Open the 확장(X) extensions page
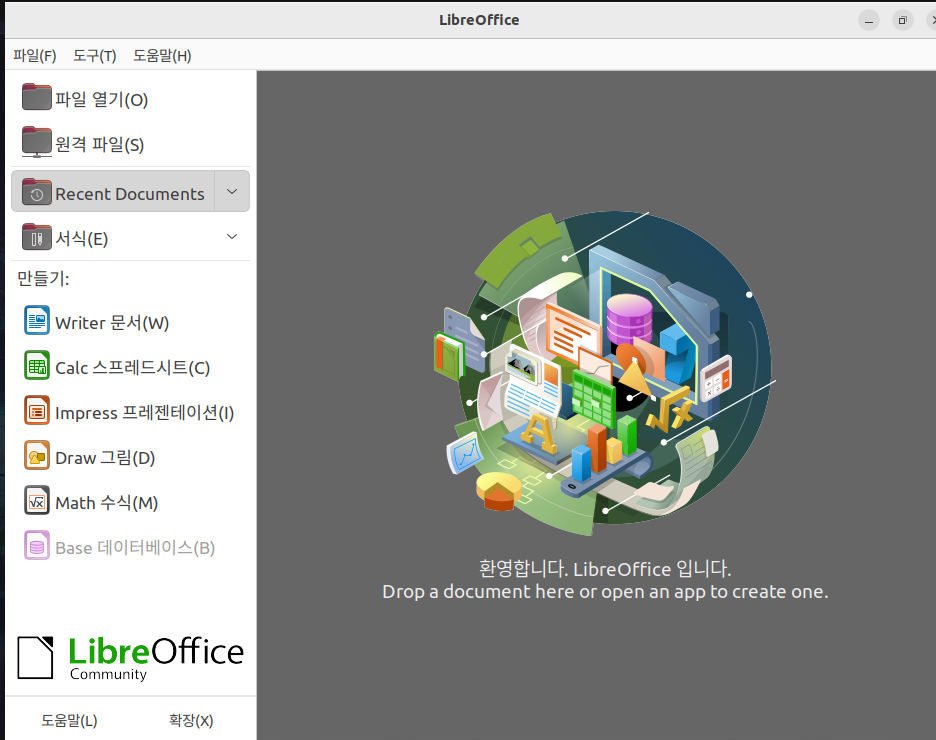 point(190,719)
